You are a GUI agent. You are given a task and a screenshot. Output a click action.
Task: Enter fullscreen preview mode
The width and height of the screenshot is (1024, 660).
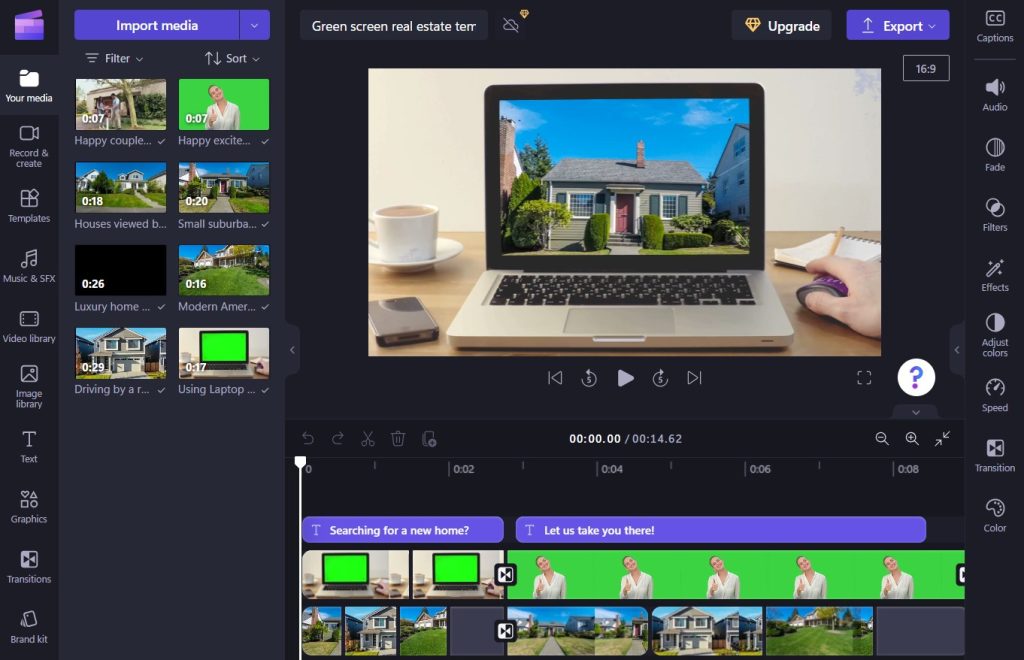tap(864, 377)
